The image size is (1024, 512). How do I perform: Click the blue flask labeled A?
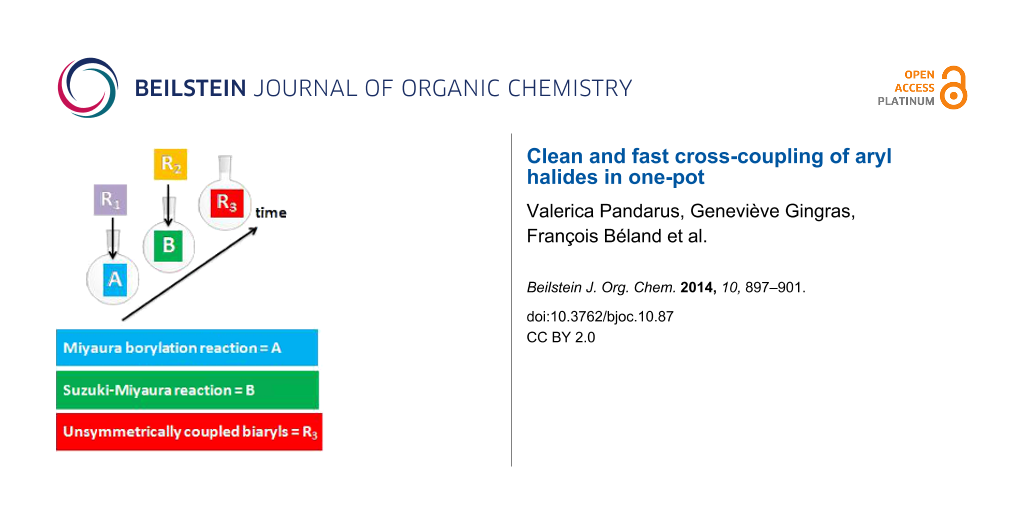pos(115,280)
